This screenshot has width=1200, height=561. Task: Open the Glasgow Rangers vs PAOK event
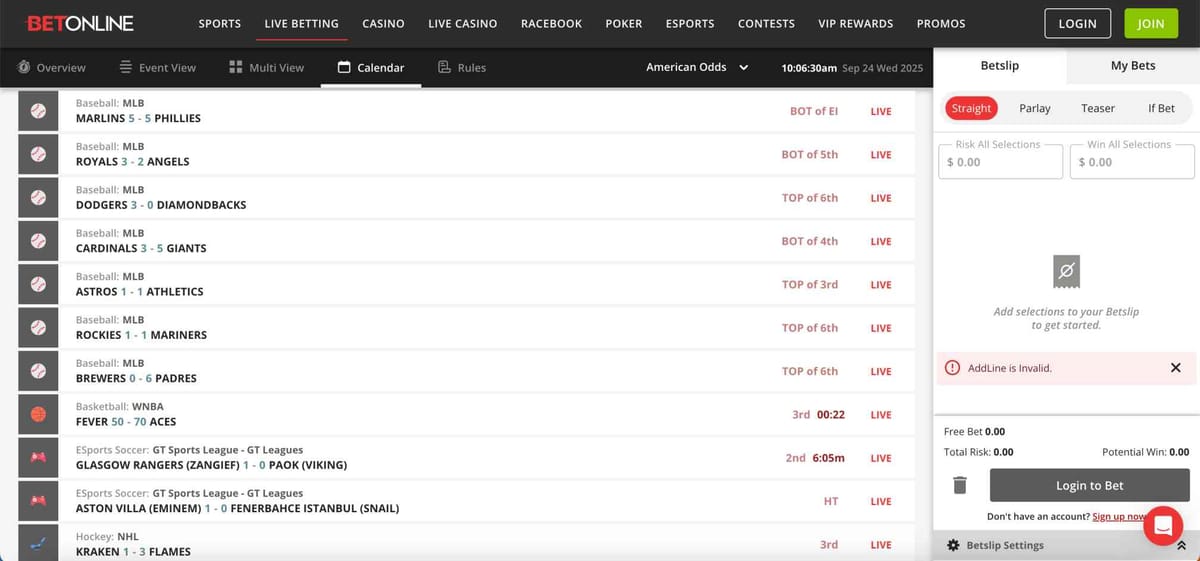pyautogui.click(x=466, y=457)
